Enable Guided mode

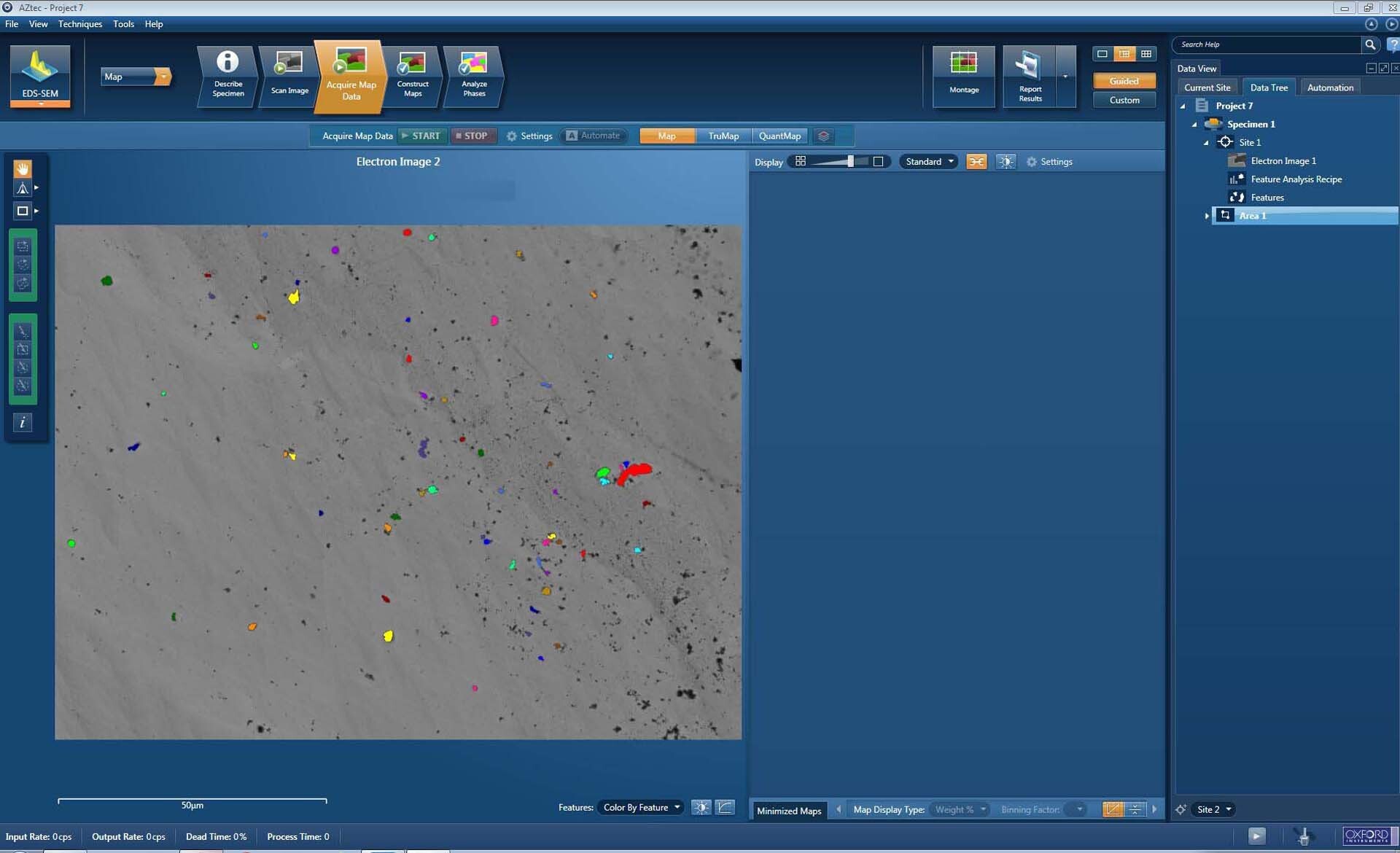click(x=1124, y=81)
